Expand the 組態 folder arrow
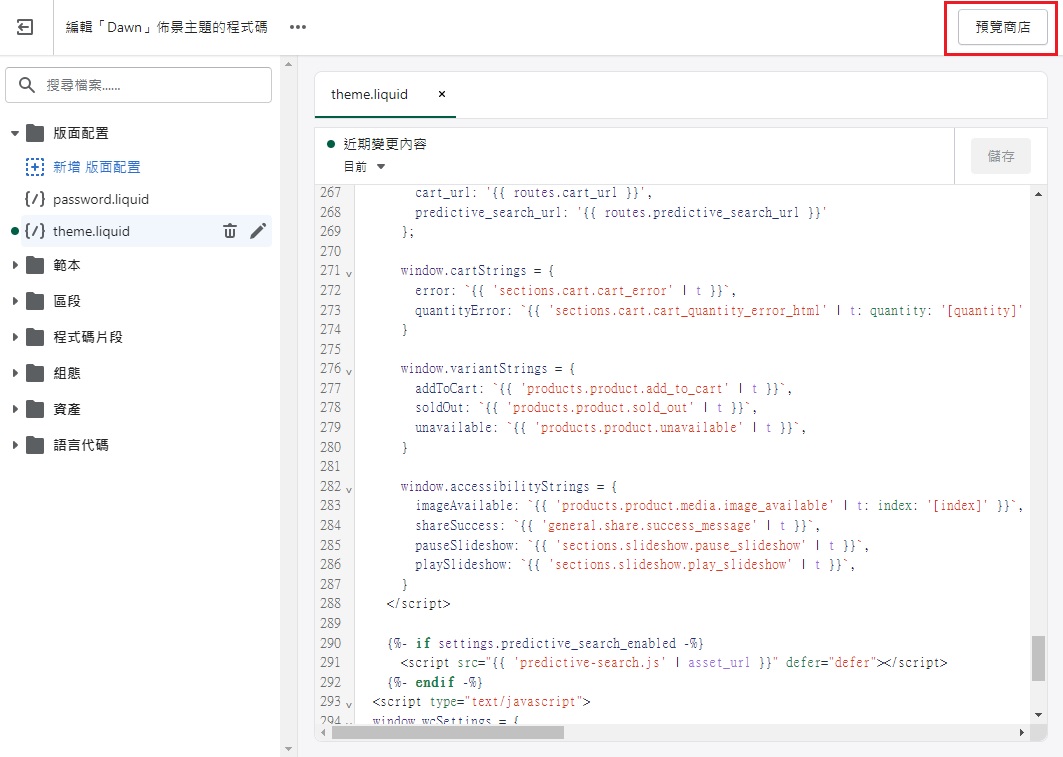 pos(15,373)
